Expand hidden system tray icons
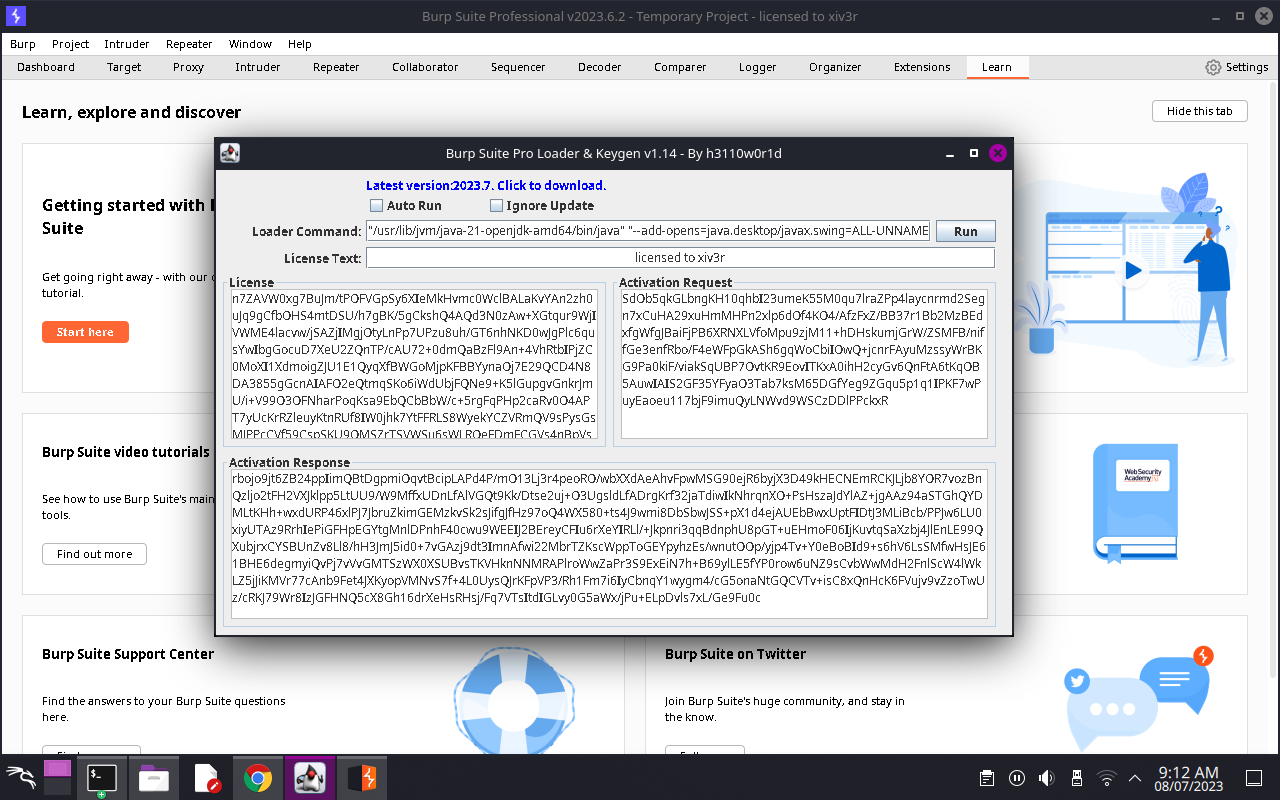Image resolution: width=1280 pixels, height=800 pixels. 1134,777
